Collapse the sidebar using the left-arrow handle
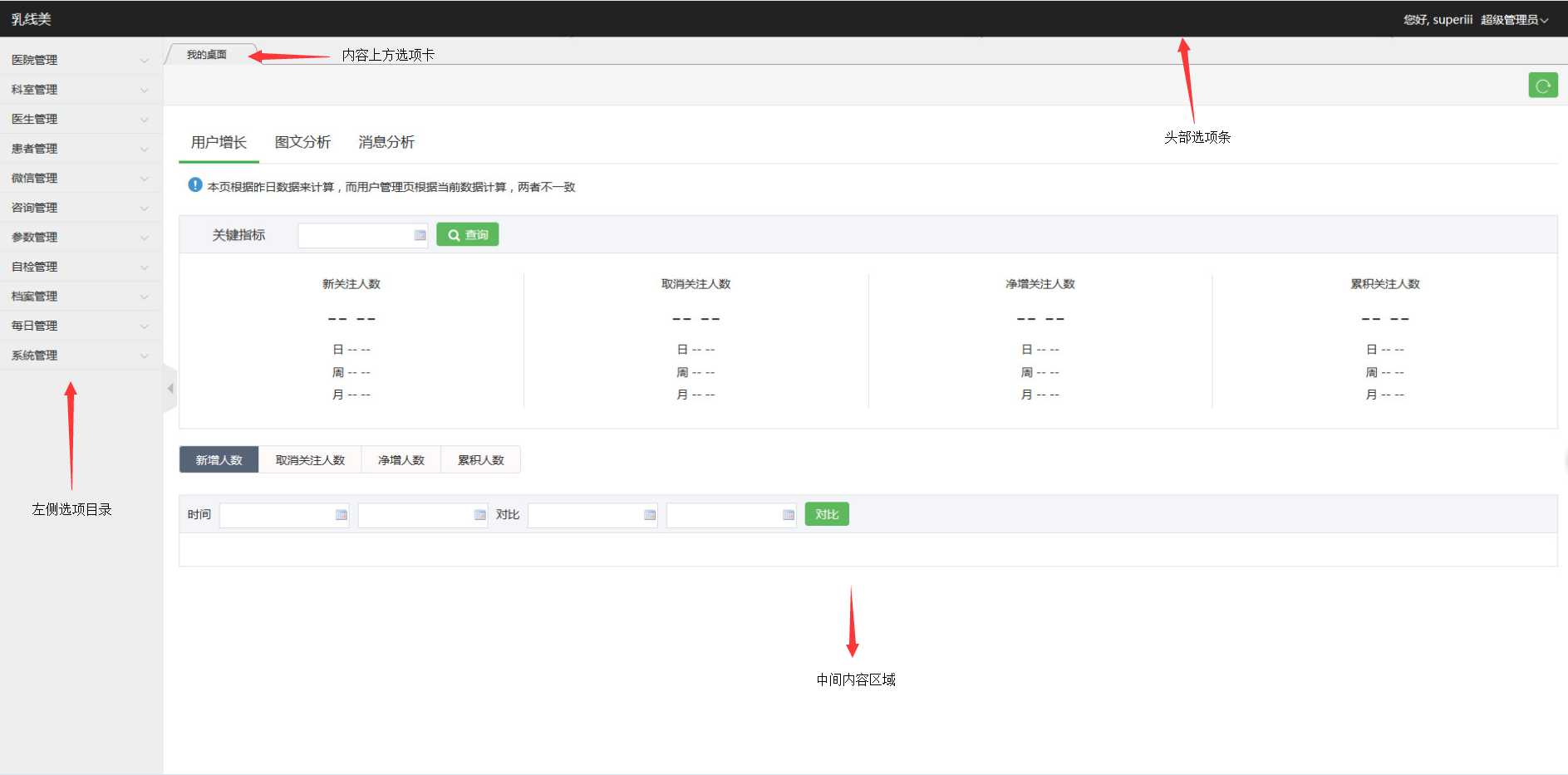The height and width of the screenshot is (775, 1568). [x=170, y=388]
